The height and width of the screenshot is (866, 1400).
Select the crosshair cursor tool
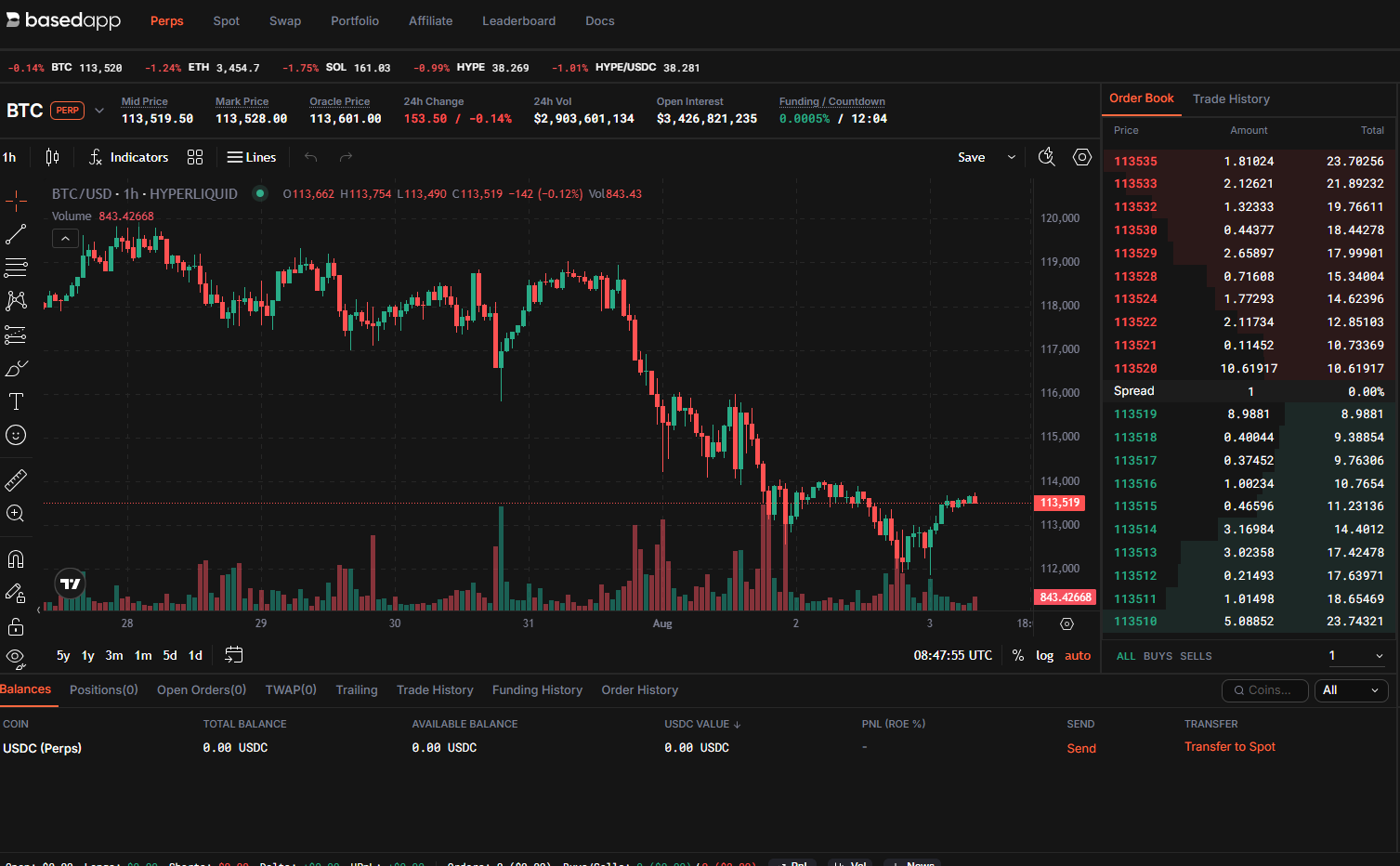point(16,200)
